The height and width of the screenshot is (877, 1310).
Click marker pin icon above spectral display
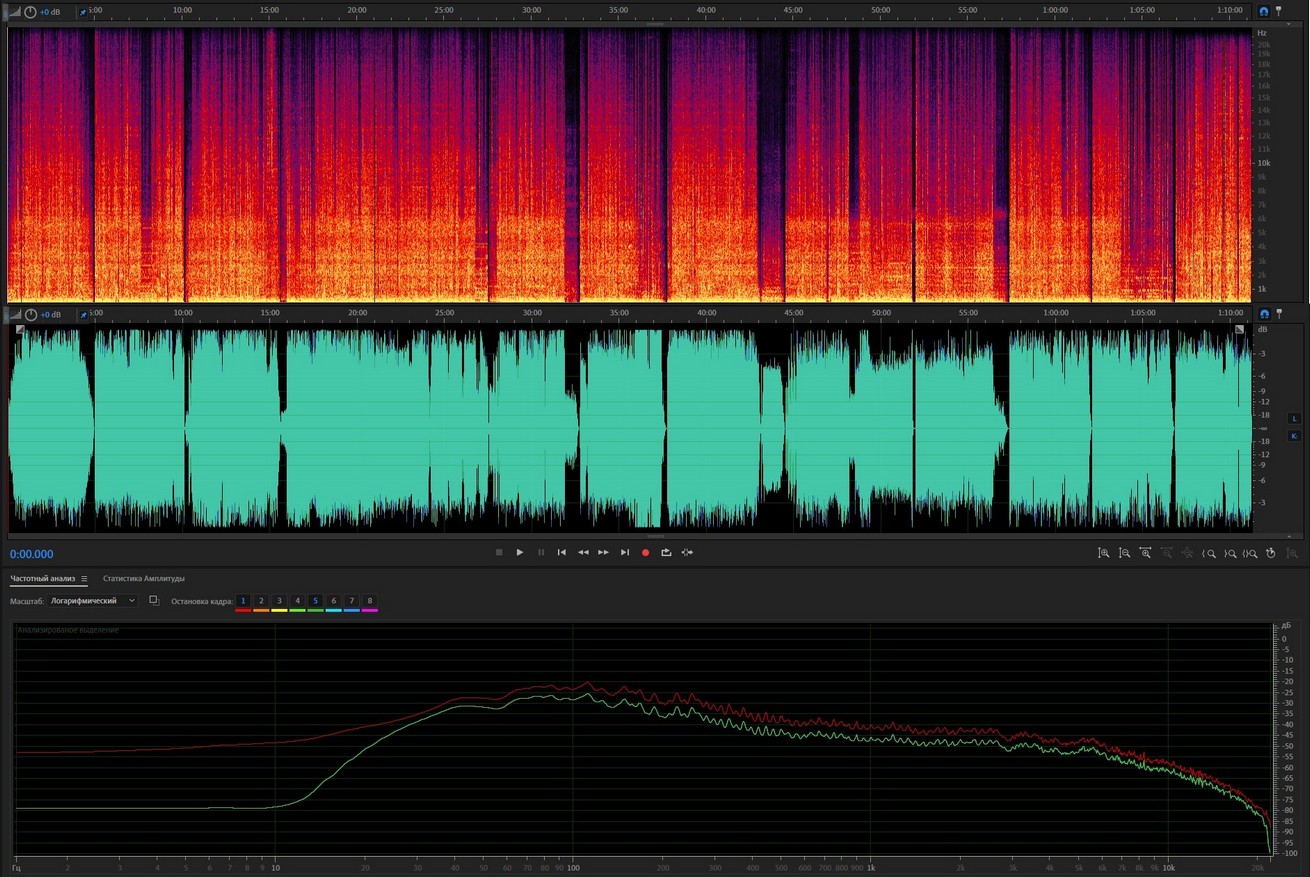click(x=1279, y=10)
